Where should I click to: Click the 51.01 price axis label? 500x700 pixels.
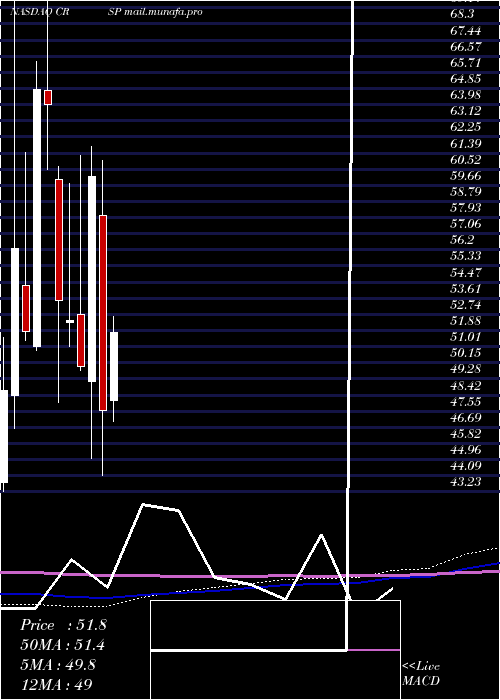tap(466, 337)
